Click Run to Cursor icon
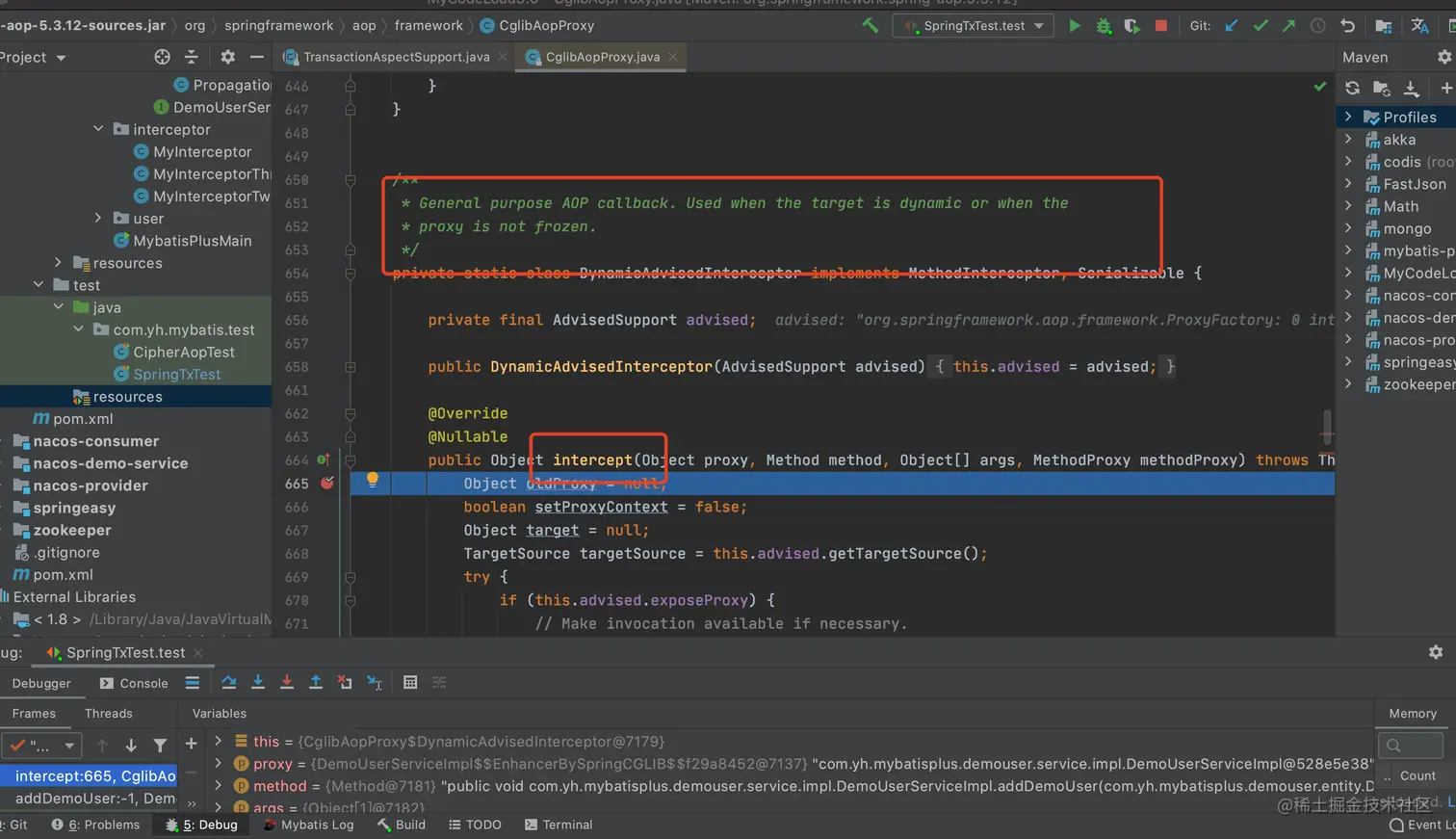 374,682
